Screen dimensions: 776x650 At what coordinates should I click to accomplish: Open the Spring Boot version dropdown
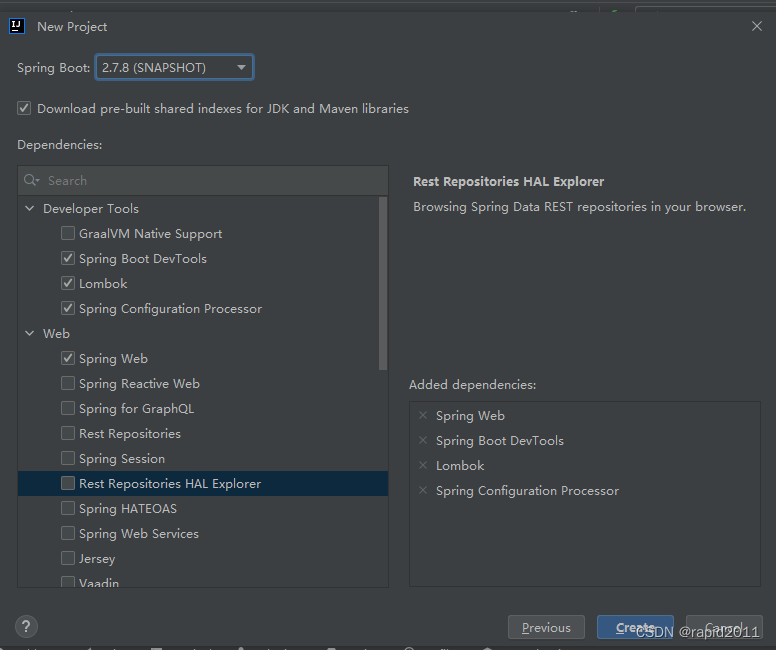[x=174, y=67]
